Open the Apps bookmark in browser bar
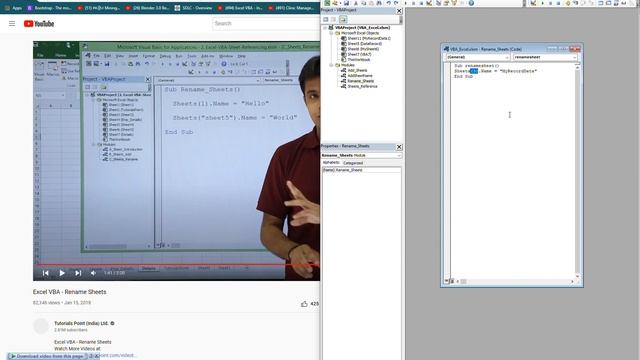The height and width of the screenshot is (360, 640). (x=13, y=8)
